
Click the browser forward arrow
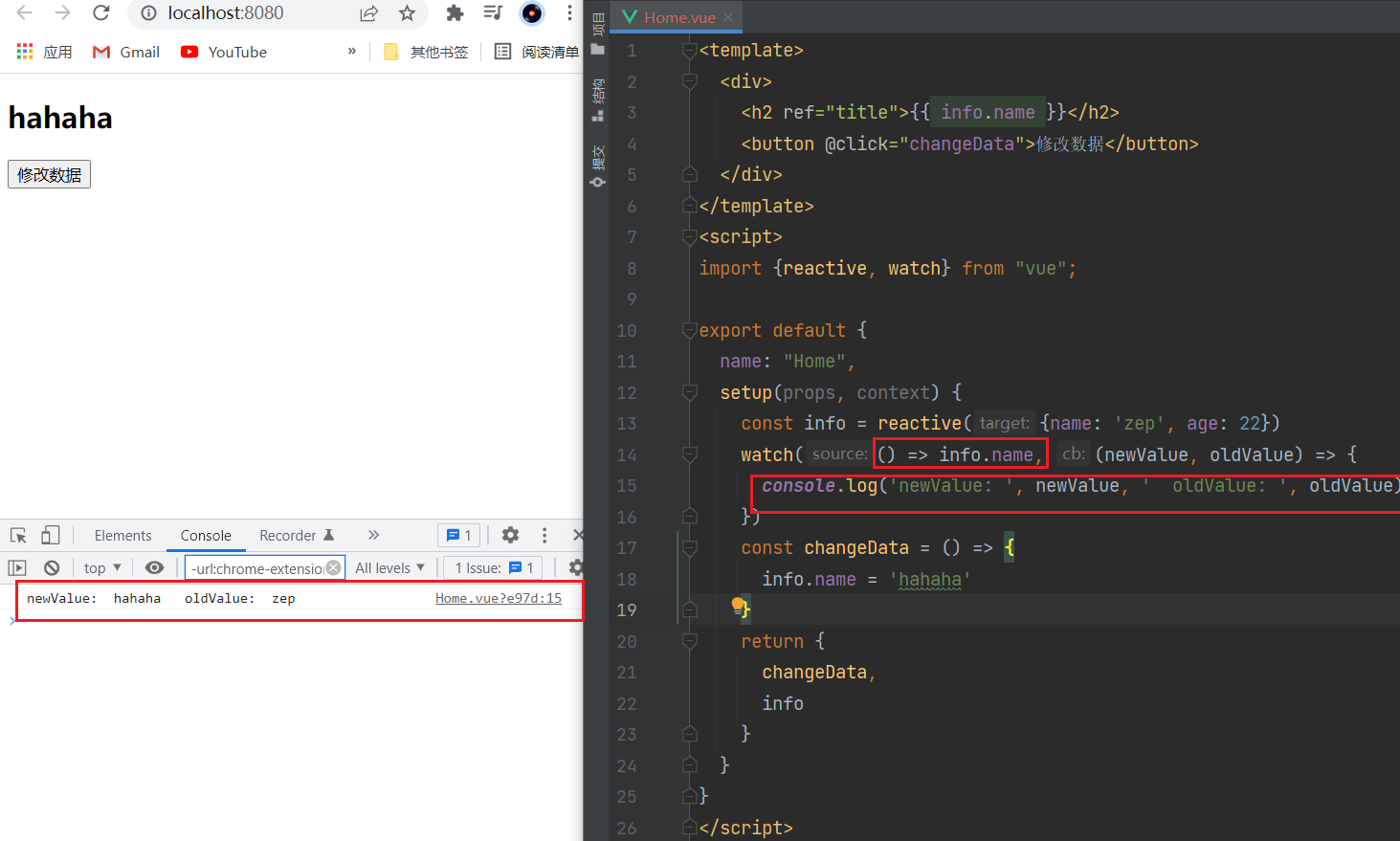63,12
